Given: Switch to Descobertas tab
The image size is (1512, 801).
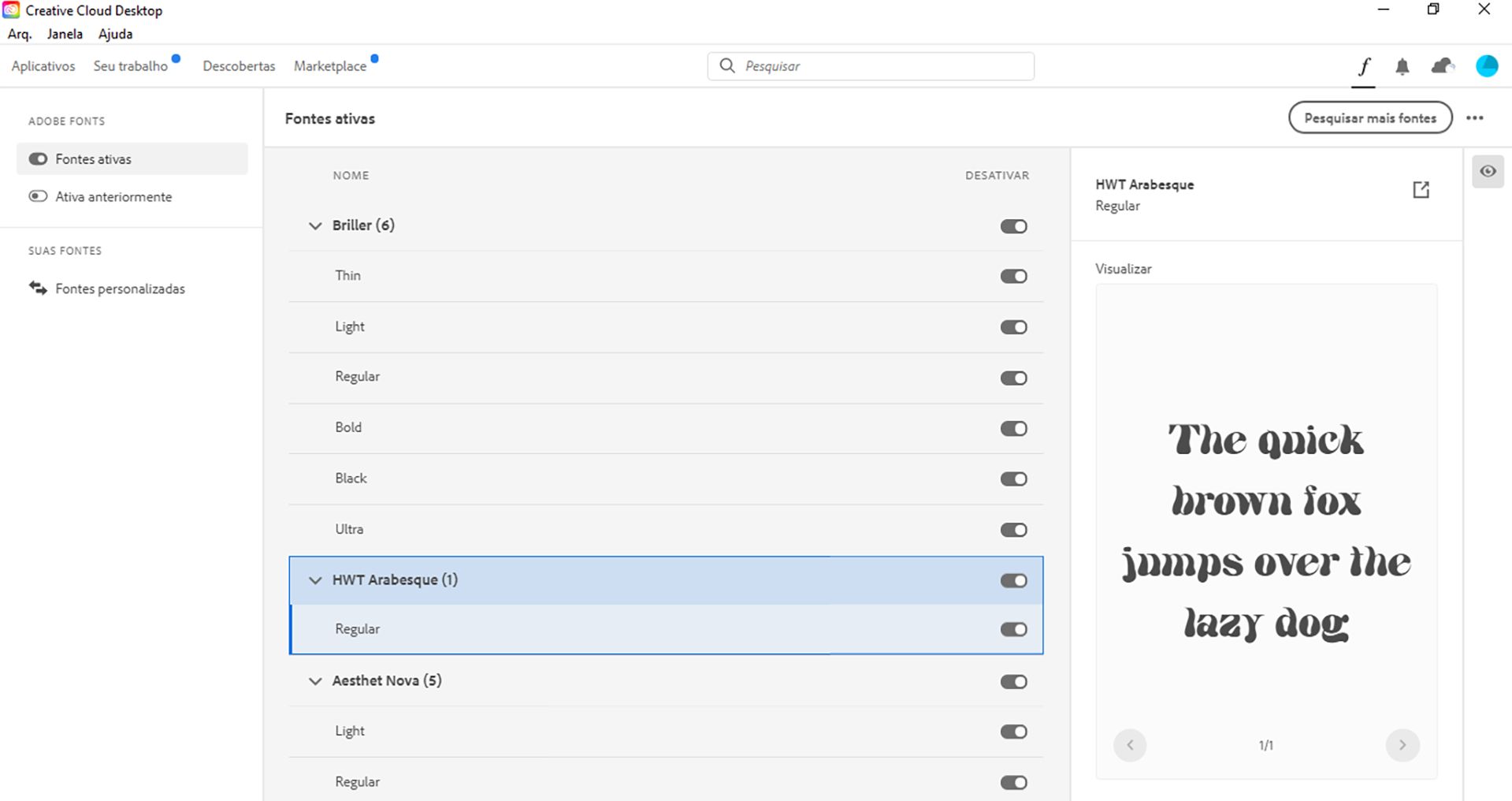Looking at the screenshot, I should click(x=239, y=66).
